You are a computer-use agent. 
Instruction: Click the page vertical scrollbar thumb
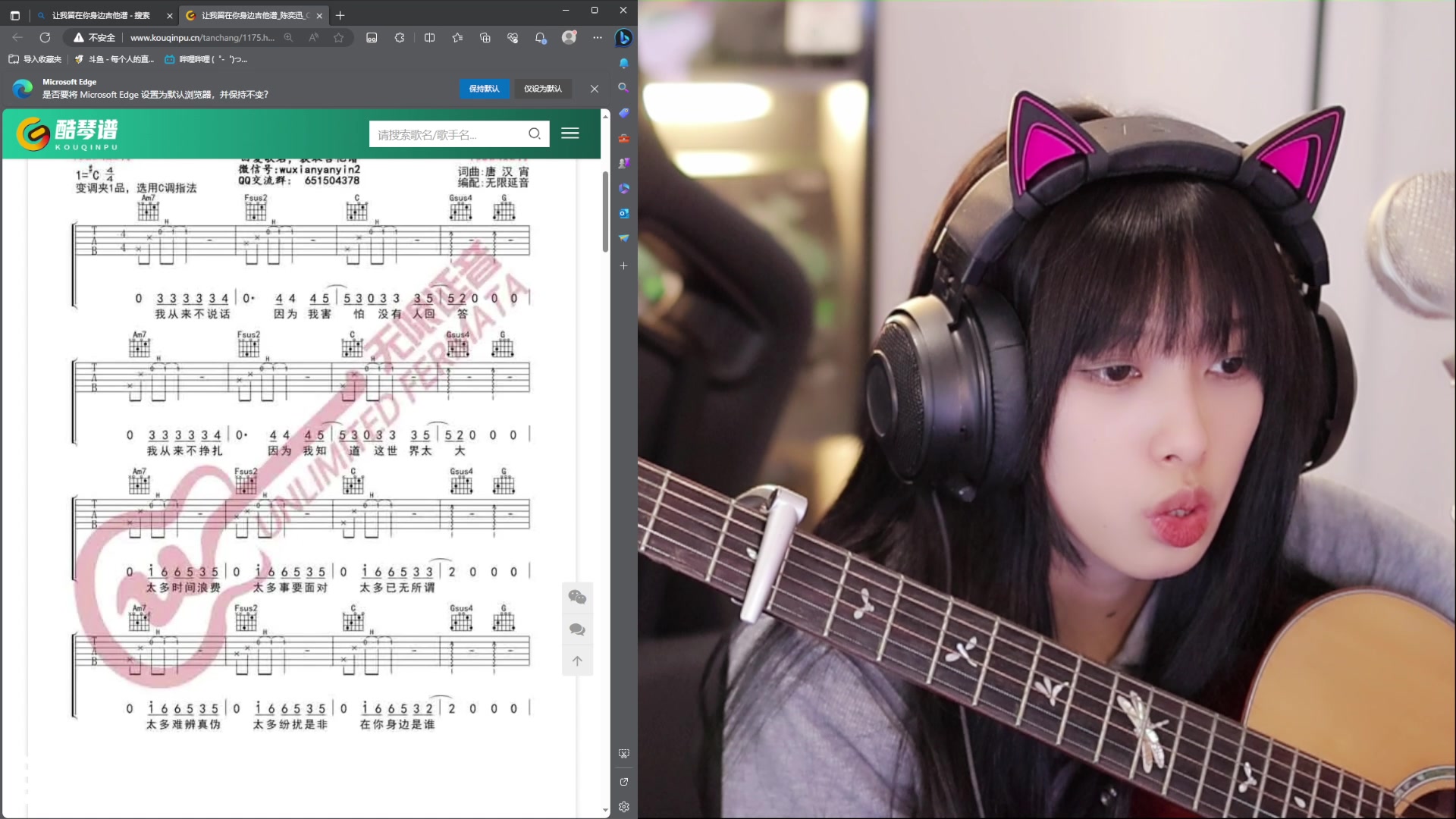(605, 212)
